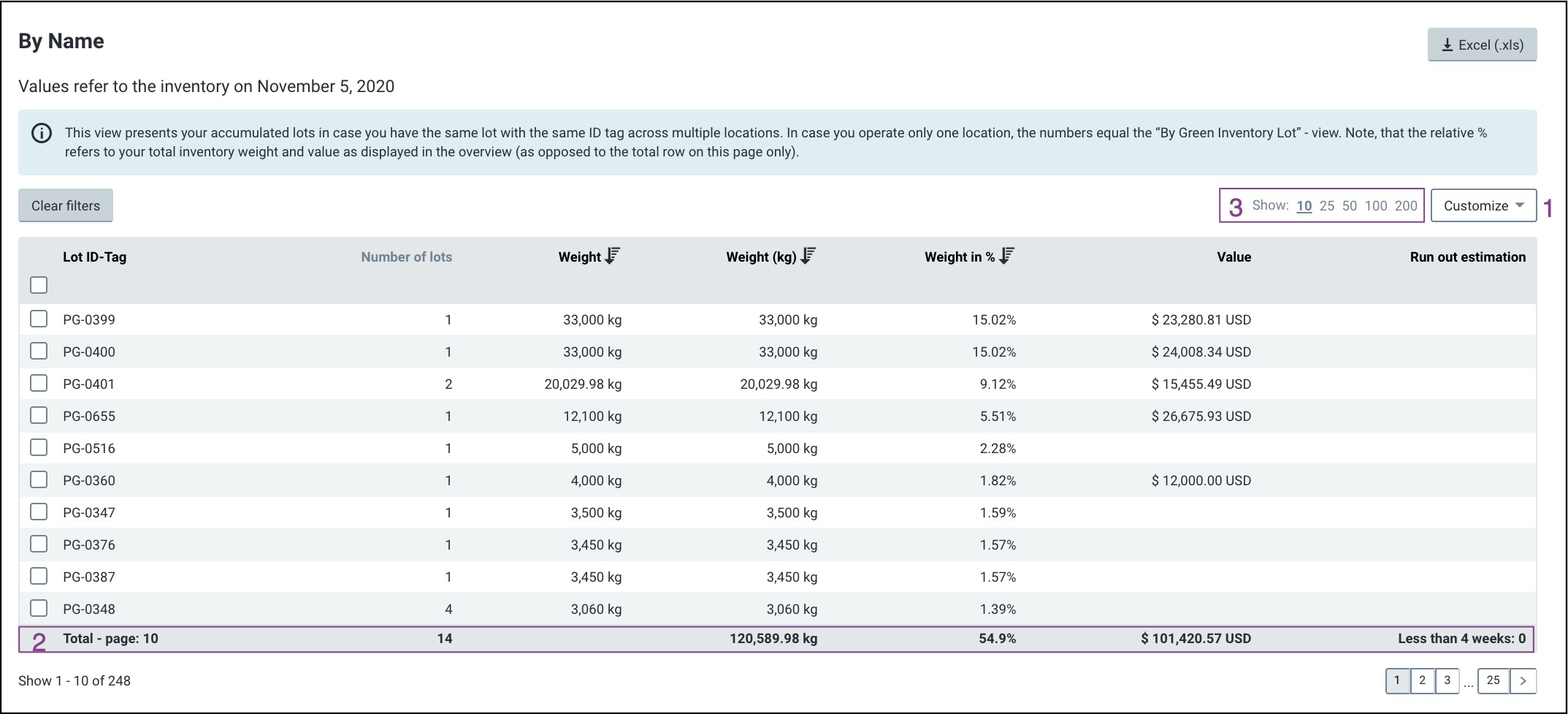This screenshot has height=714, width=1568.
Task: Go to page 1
Action: click(x=1397, y=680)
